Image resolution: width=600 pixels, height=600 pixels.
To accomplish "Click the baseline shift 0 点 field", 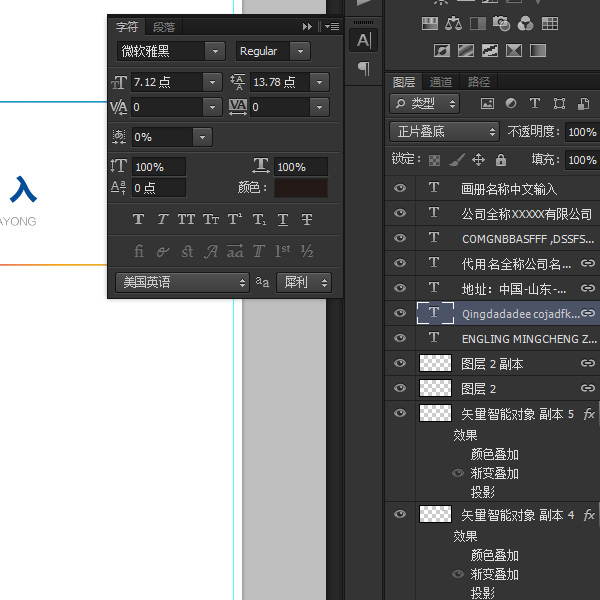I will pos(159,188).
